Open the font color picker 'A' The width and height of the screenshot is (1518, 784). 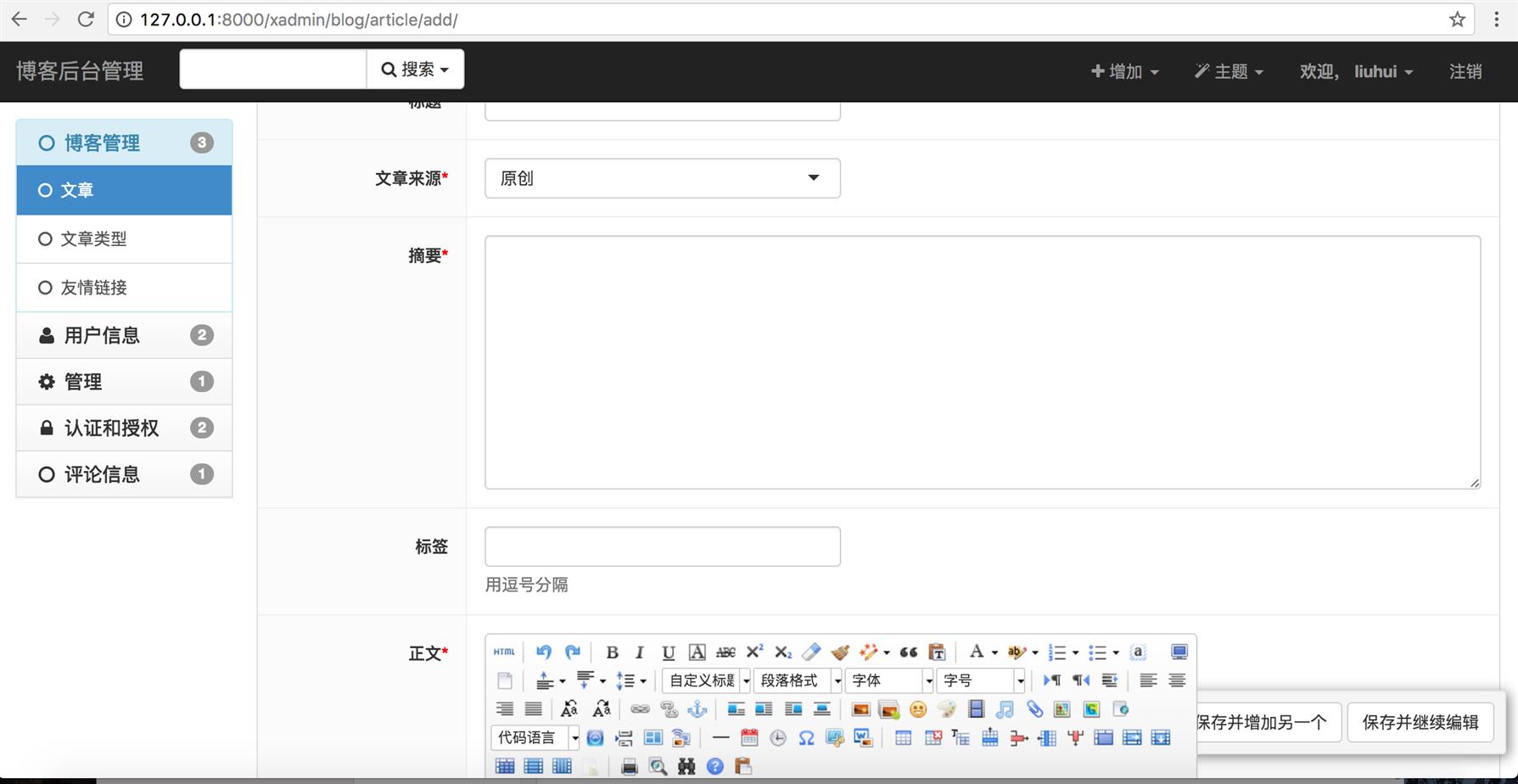point(977,652)
